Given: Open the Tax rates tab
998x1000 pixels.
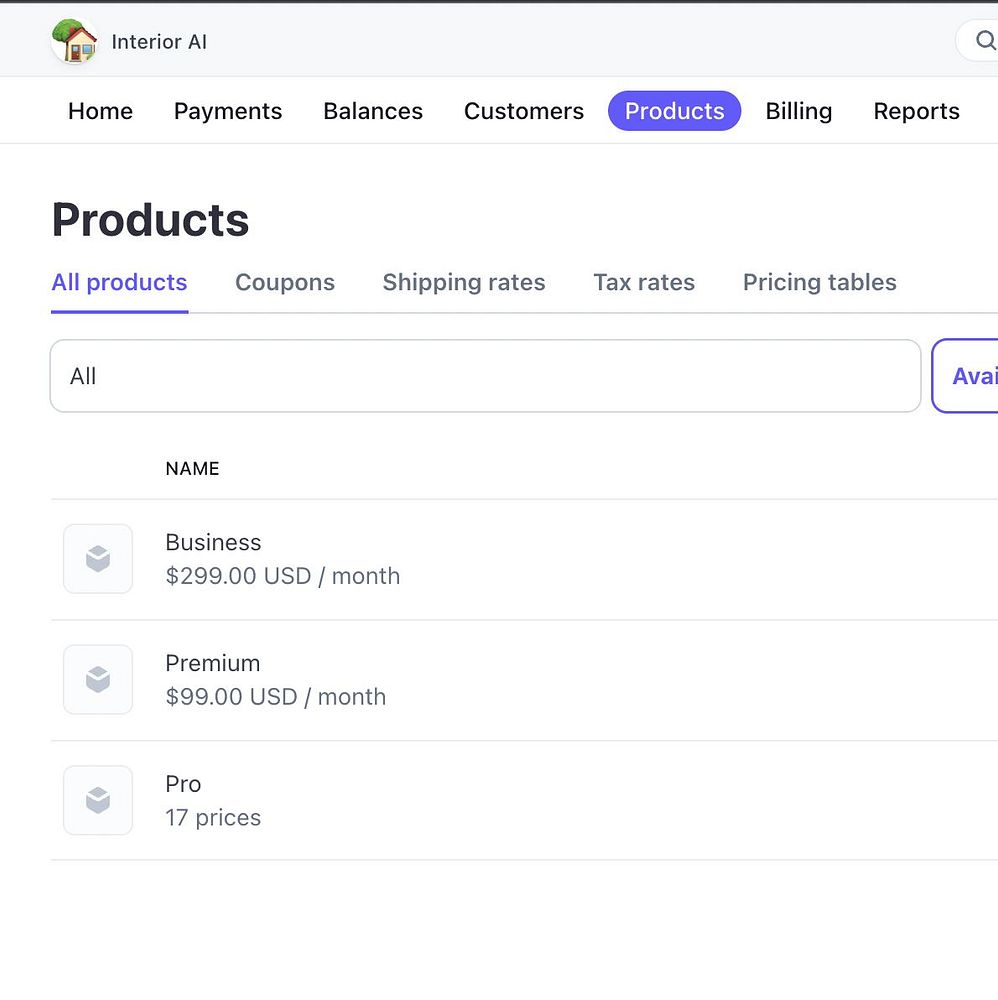Looking at the screenshot, I should click(644, 283).
